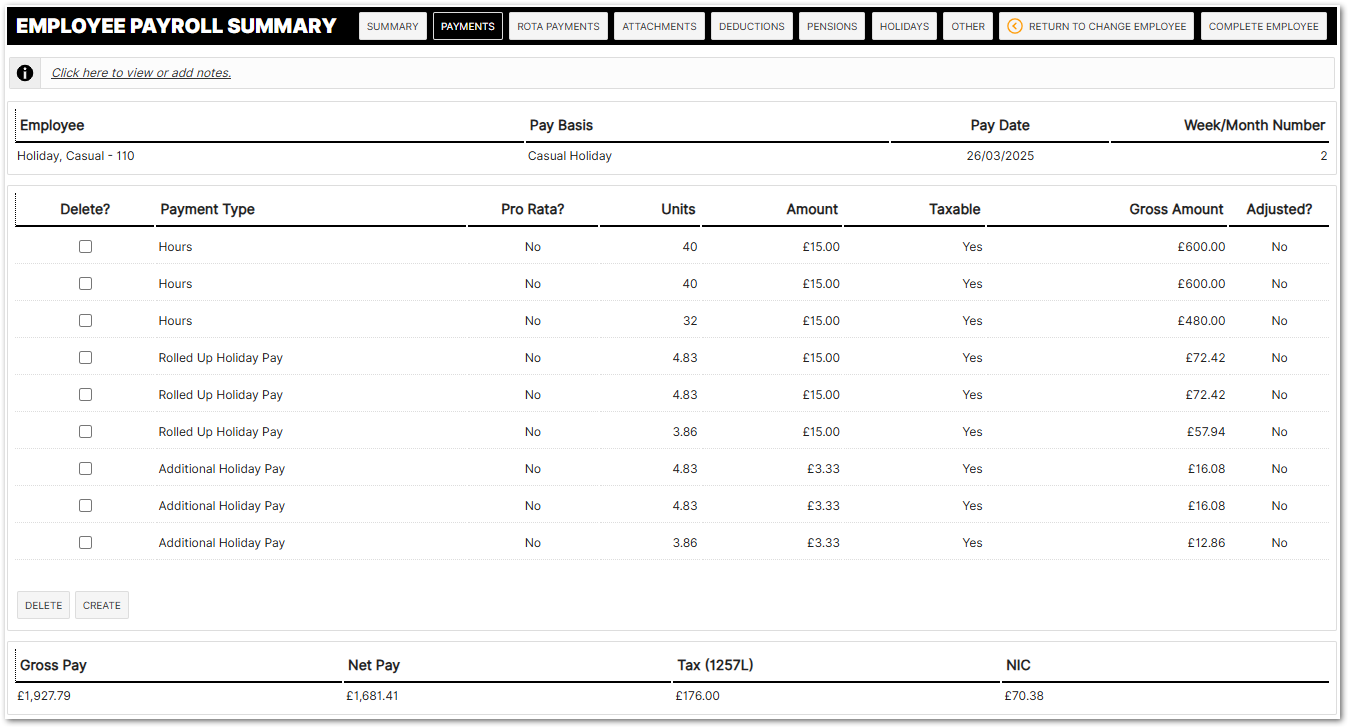Click the info icon beside notes link

pyautogui.click(x=25, y=73)
